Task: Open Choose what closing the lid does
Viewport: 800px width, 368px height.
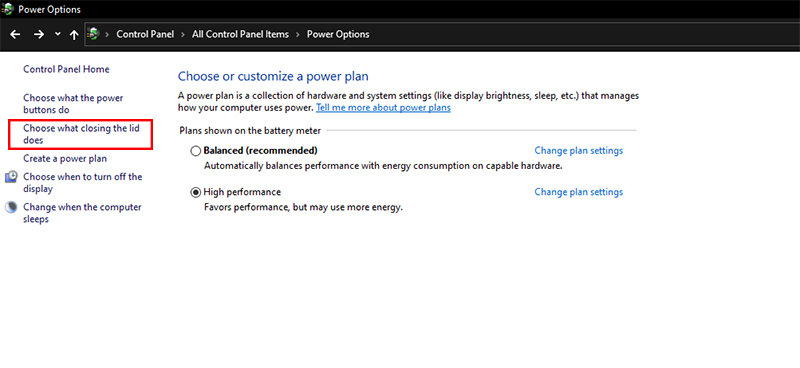Action: point(81,134)
